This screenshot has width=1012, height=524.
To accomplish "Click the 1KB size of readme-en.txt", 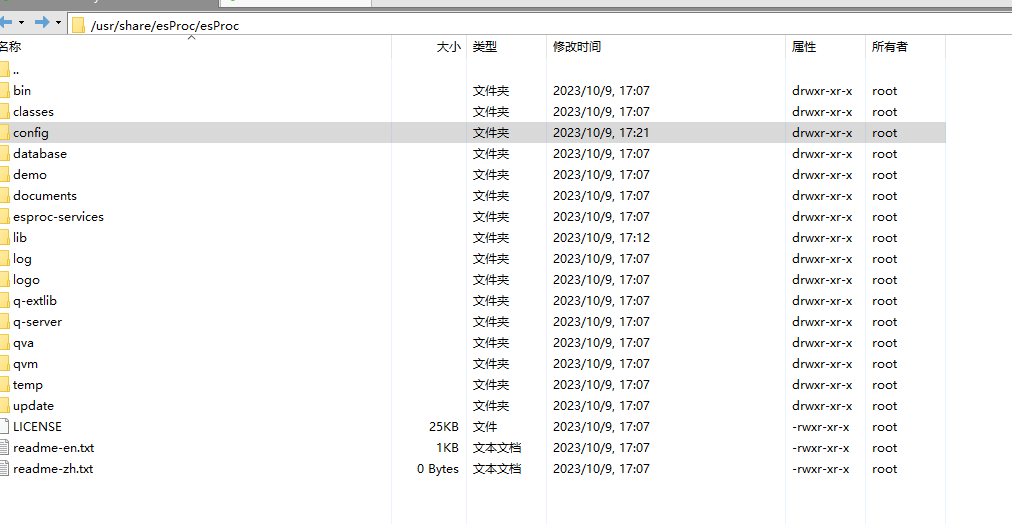I will point(447,448).
